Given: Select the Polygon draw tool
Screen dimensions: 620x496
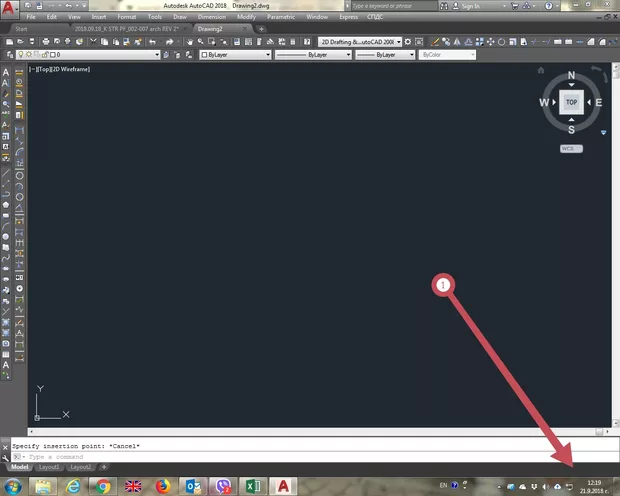Looking at the screenshot, I should (6, 205).
